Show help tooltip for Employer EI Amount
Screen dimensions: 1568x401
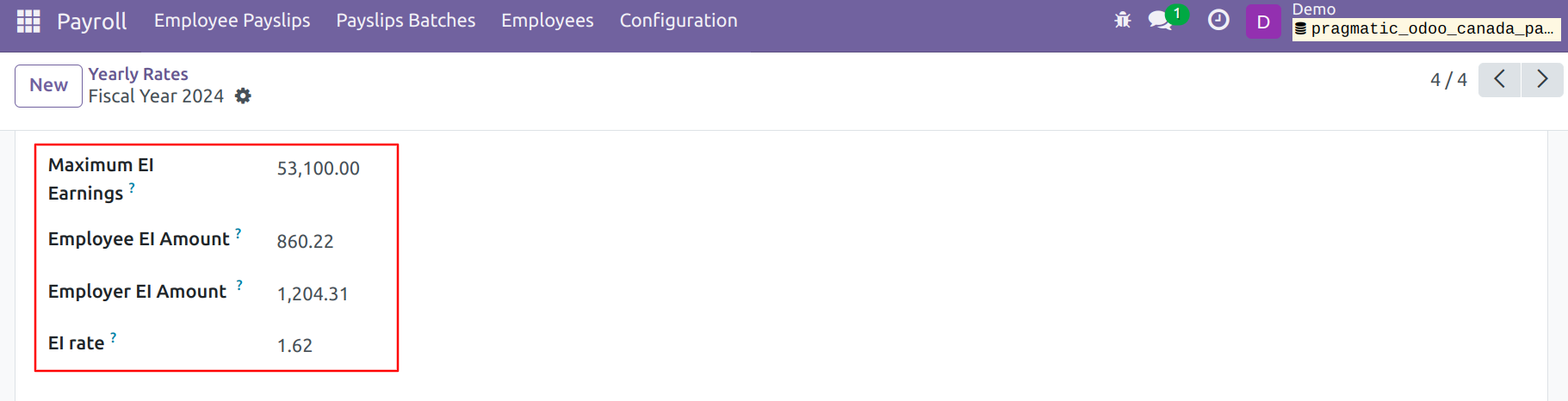(x=239, y=286)
